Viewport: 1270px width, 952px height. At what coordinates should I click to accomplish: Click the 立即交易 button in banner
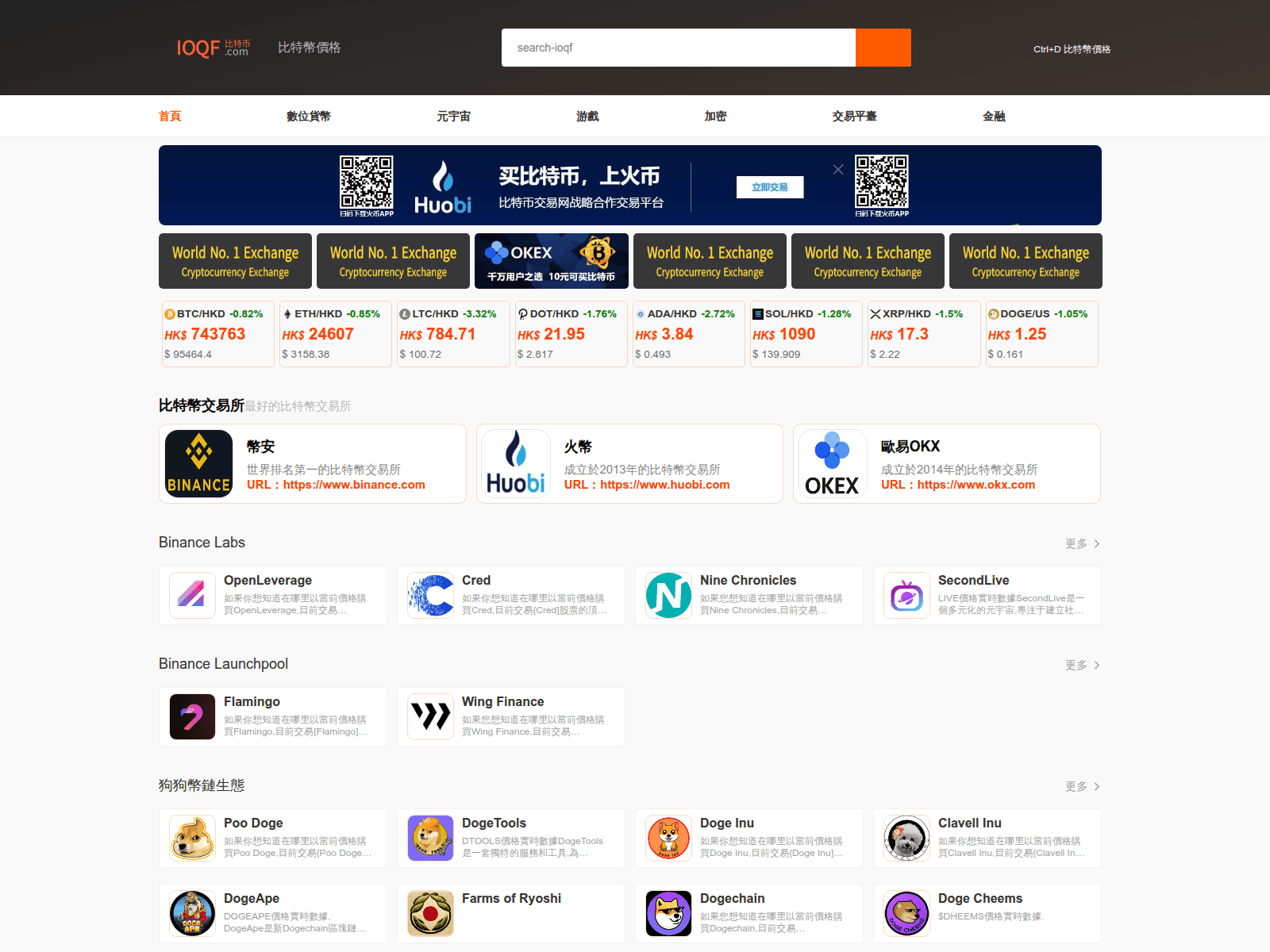[x=770, y=187]
